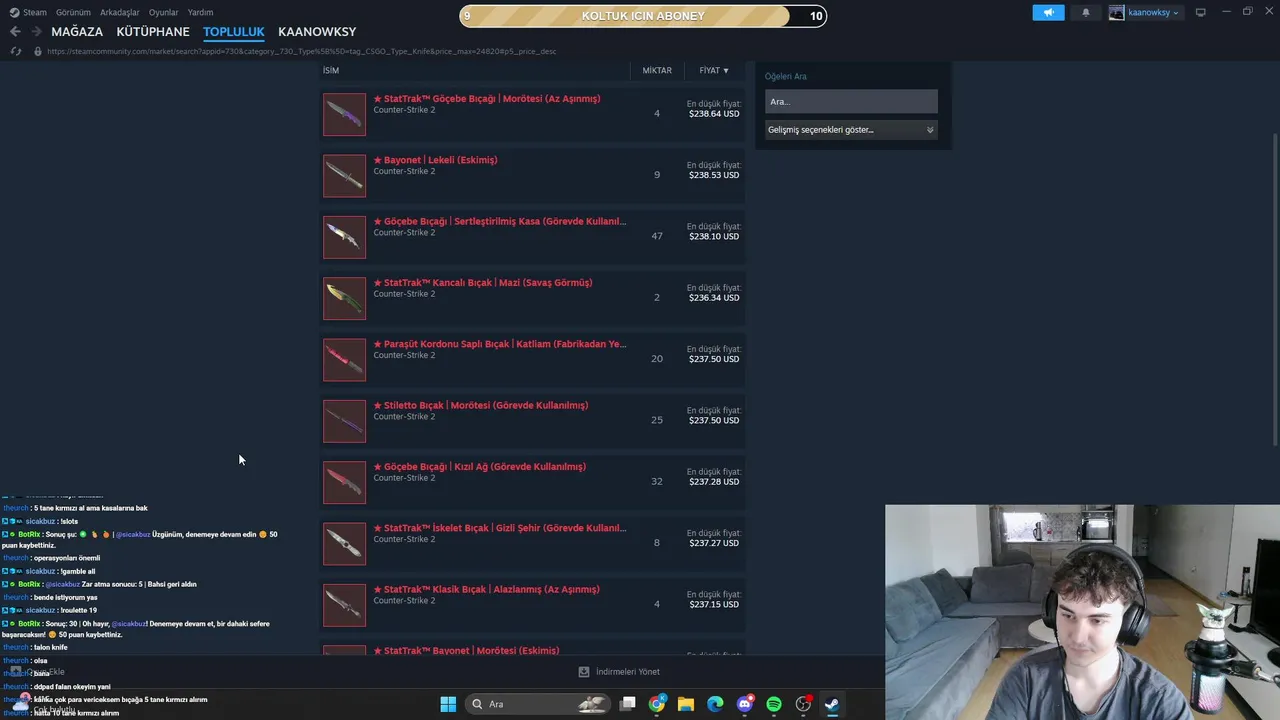Open Task View on the taskbar
This screenshot has width=1280, height=720.
(x=628, y=704)
